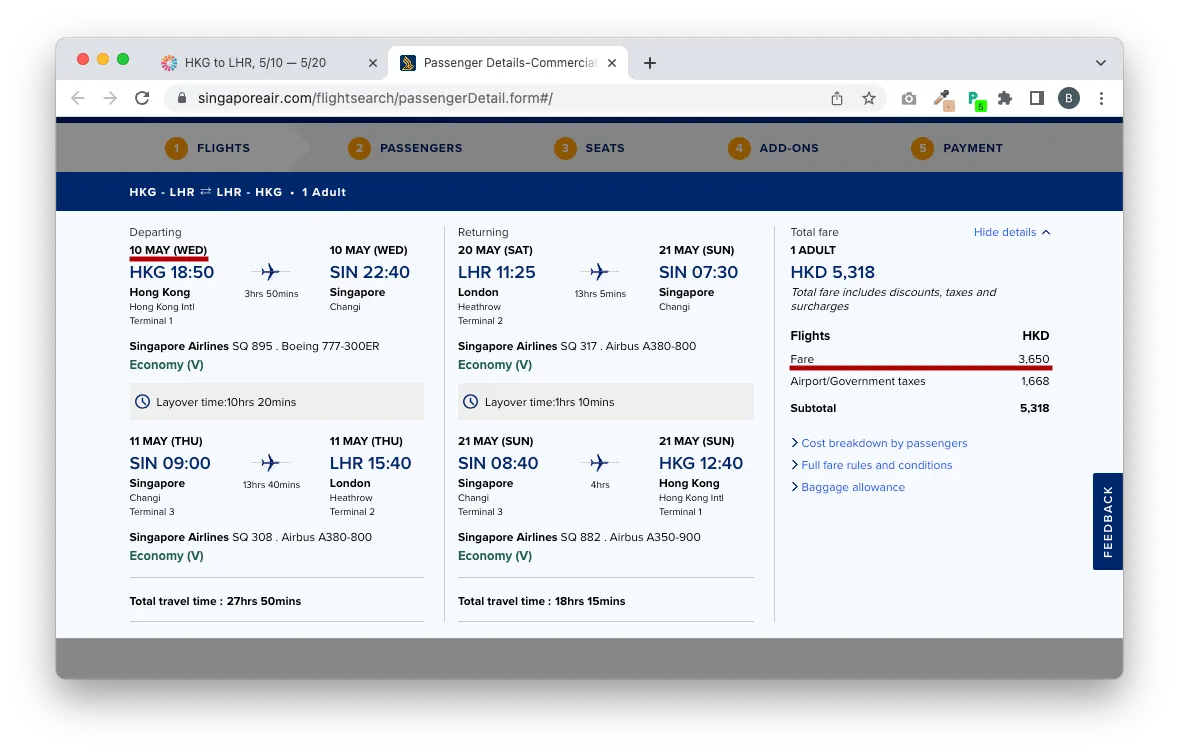This screenshot has height=753, width=1179.
Task: Click the HKG to SIN plane icon
Action: point(271,272)
